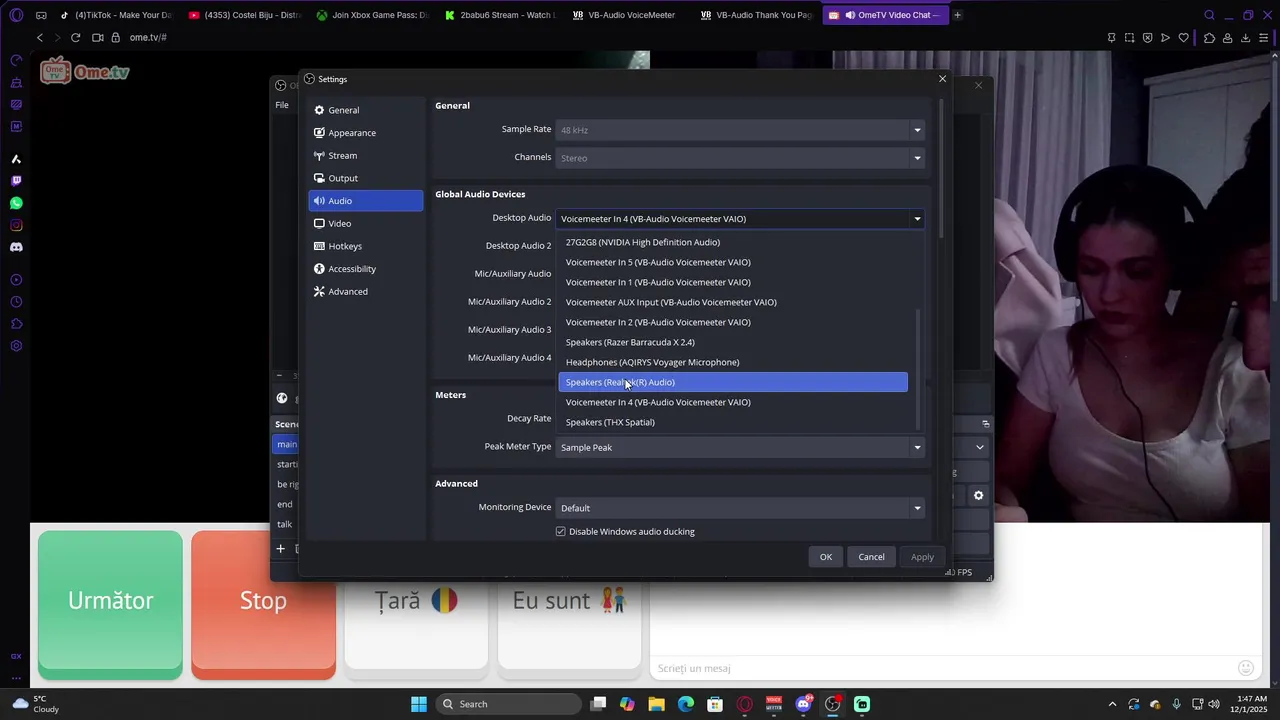Choose Voicemeeter AUX Input option
Image resolution: width=1280 pixels, height=720 pixels.
coord(733,302)
